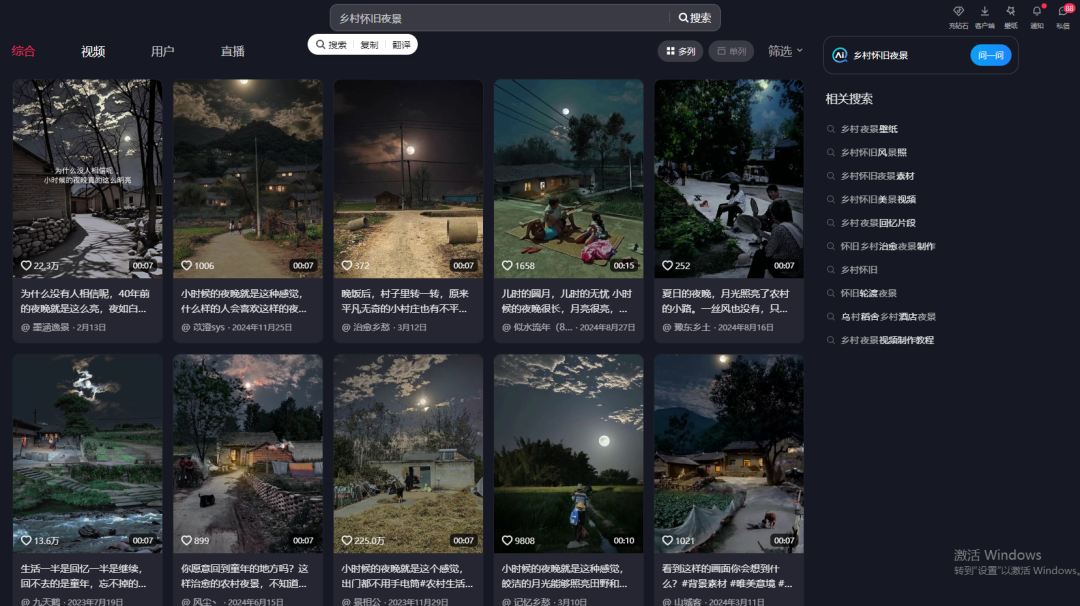Open video thumbnail with 372 likes
Viewport: 1080px width, 606px height.
[408, 178]
